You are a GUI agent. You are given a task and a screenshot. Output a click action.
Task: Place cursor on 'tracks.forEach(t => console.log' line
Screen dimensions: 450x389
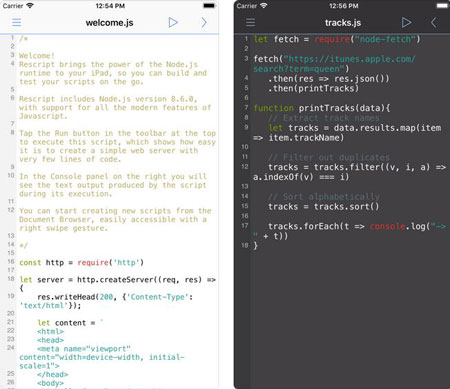(x=357, y=226)
